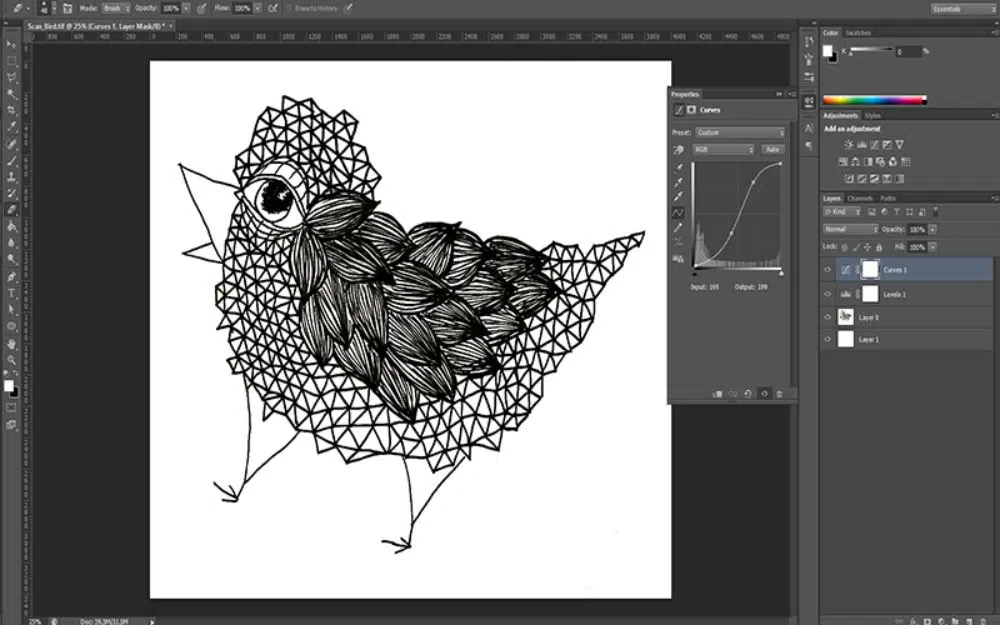Switch to the Channels tab

[860, 198]
